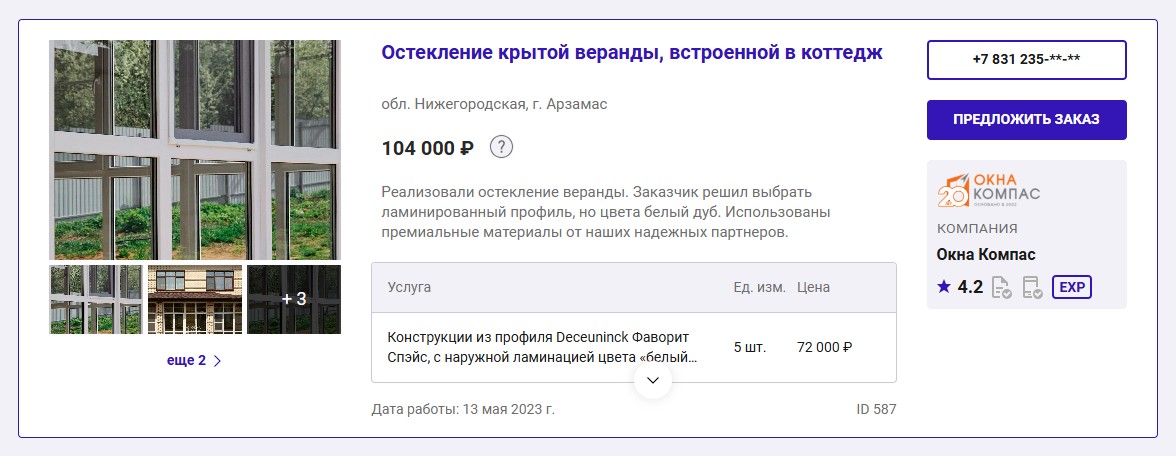Open the '+ 3' more photos thumbnail

[x=294, y=299]
